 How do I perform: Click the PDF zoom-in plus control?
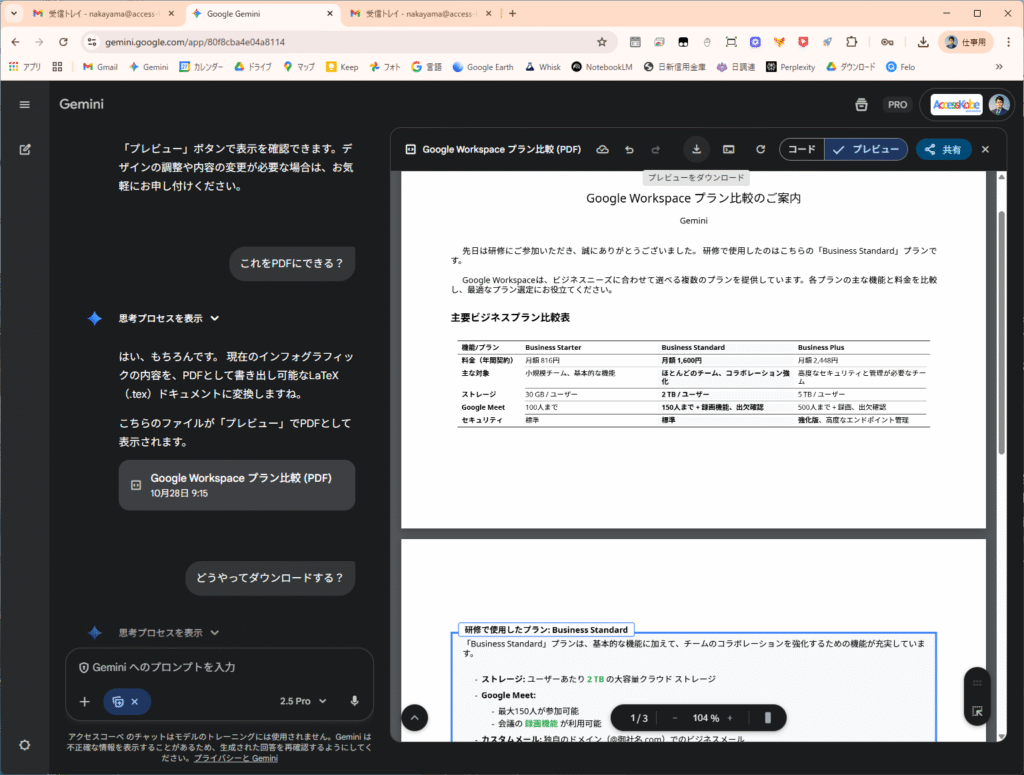click(x=729, y=718)
